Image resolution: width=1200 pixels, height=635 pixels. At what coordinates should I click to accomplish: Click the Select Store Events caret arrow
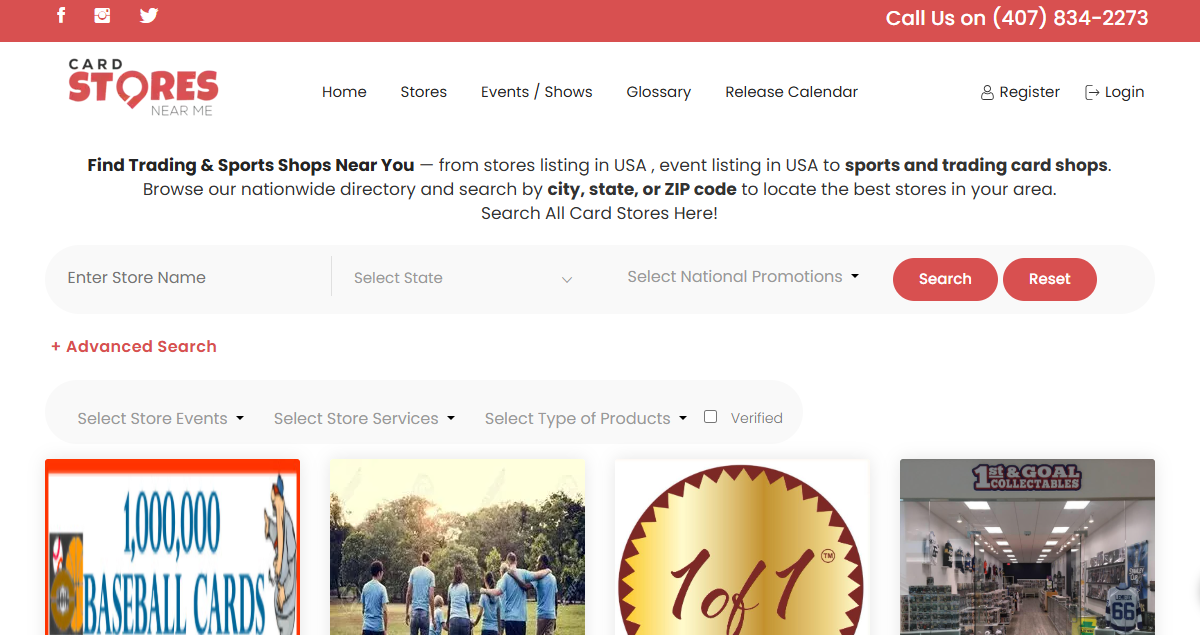pyautogui.click(x=241, y=419)
